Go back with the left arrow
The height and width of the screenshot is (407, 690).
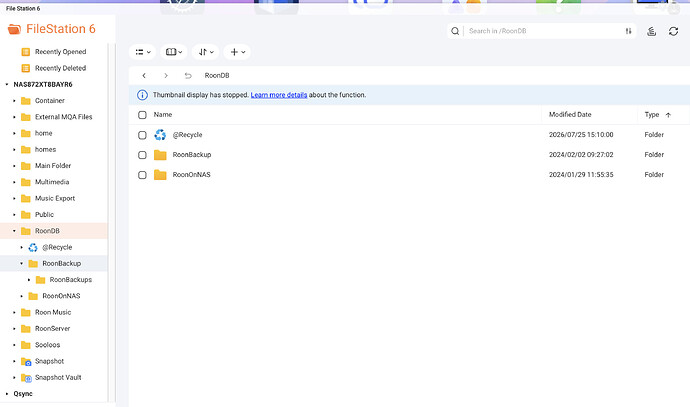(x=144, y=76)
